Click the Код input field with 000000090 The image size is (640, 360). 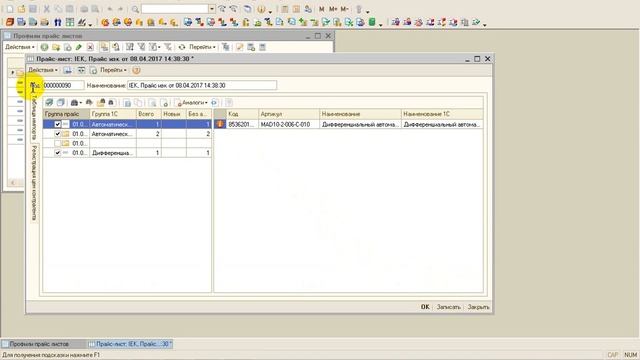point(63,85)
